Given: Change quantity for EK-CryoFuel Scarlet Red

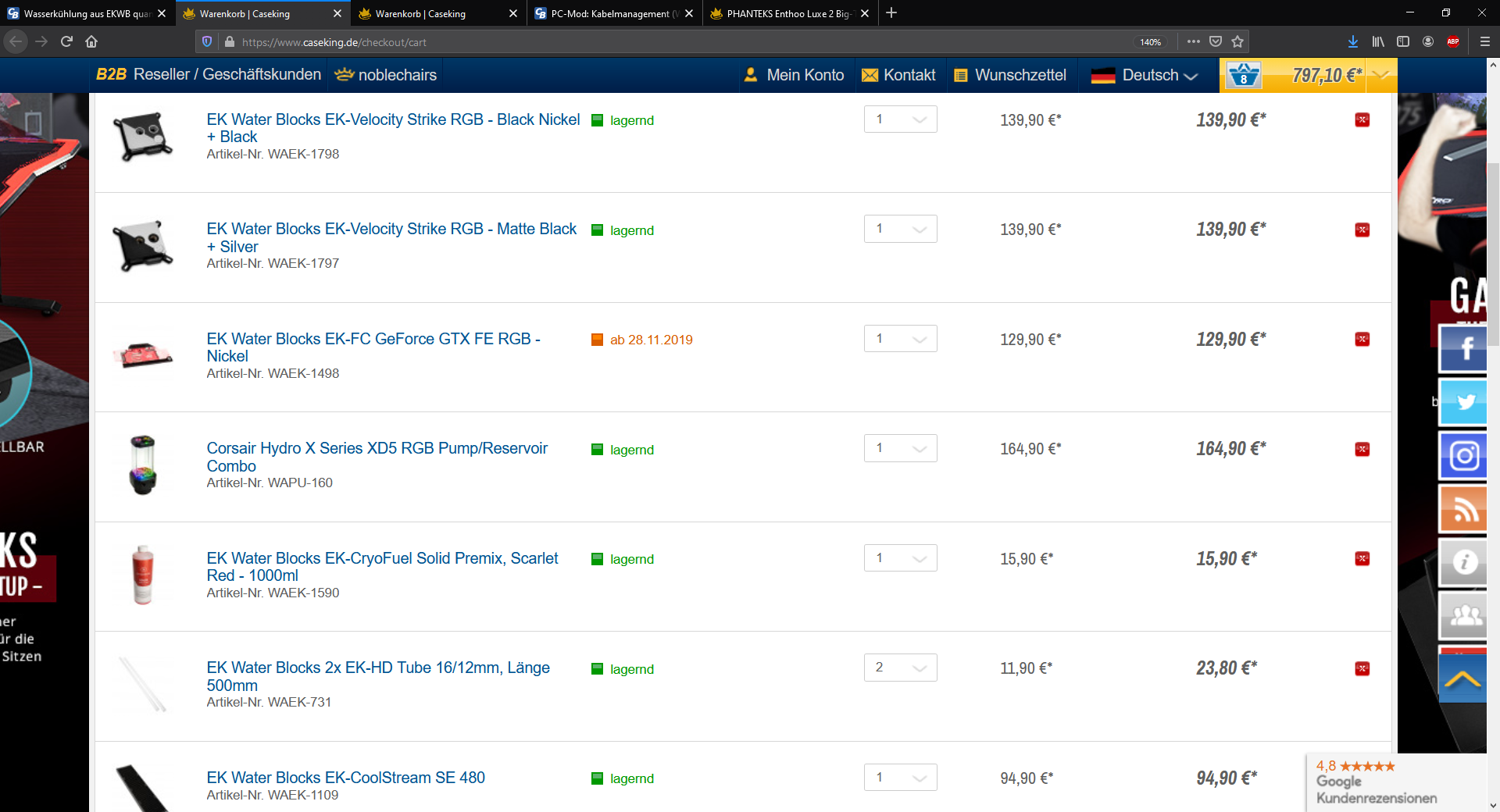Looking at the screenshot, I should [900, 558].
